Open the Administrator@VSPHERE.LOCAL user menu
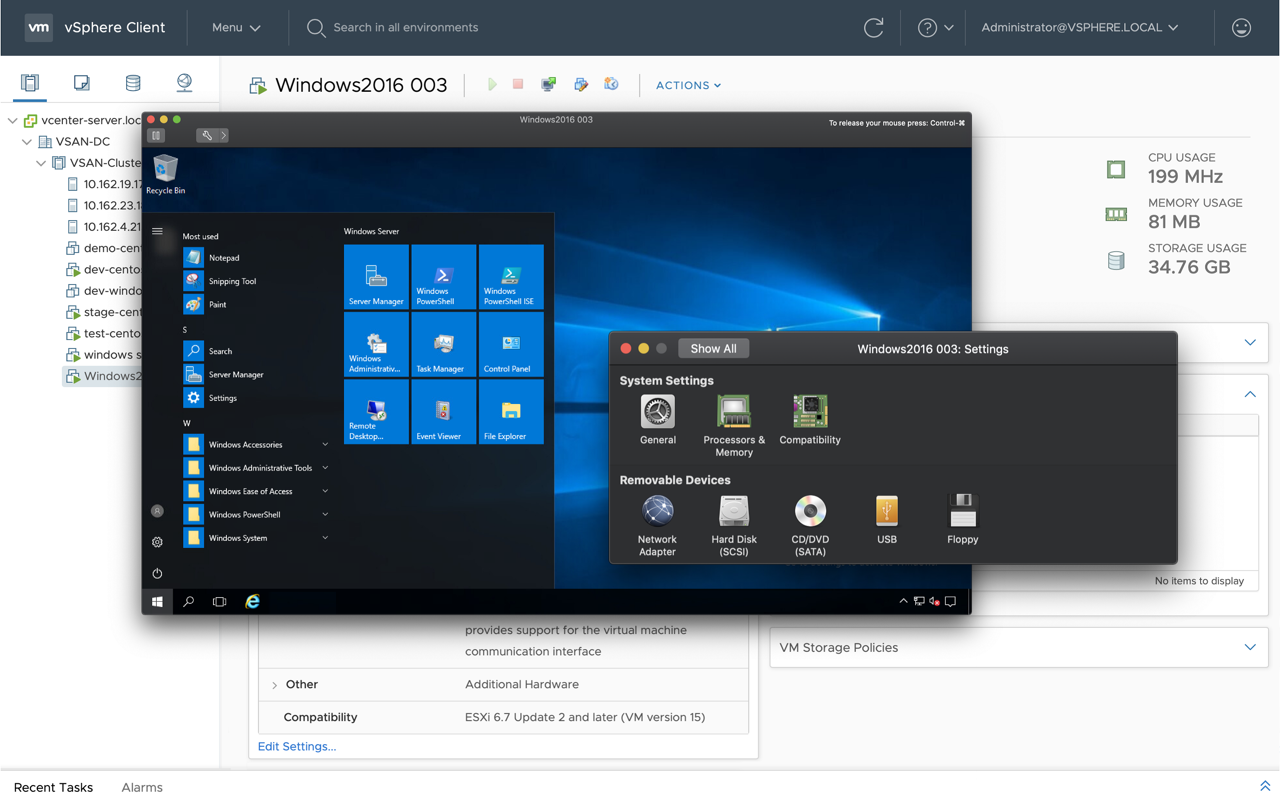Image resolution: width=1280 pixels, height=800 pixels. tap(1079, 28)
